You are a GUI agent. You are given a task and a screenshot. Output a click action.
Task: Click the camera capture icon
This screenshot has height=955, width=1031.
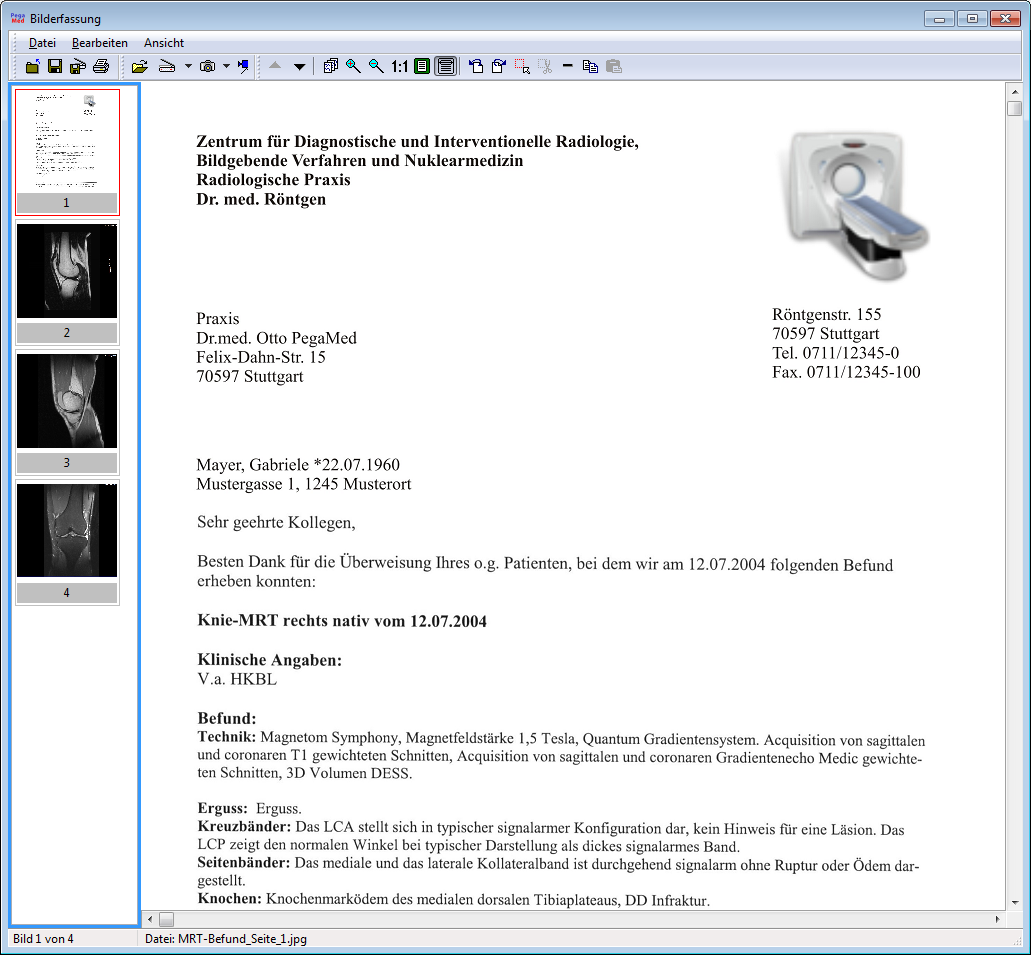(207, 67)
